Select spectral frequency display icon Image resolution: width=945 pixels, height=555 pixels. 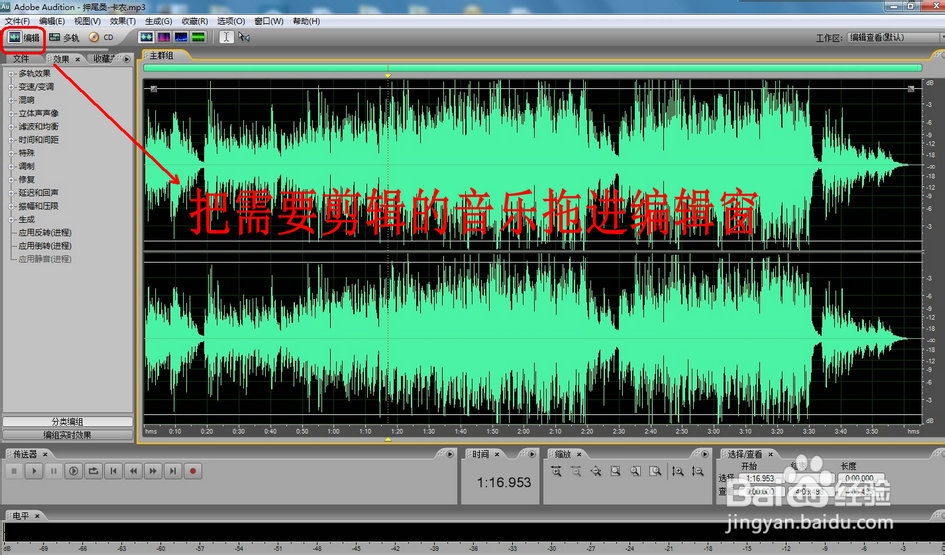point(163,37)
